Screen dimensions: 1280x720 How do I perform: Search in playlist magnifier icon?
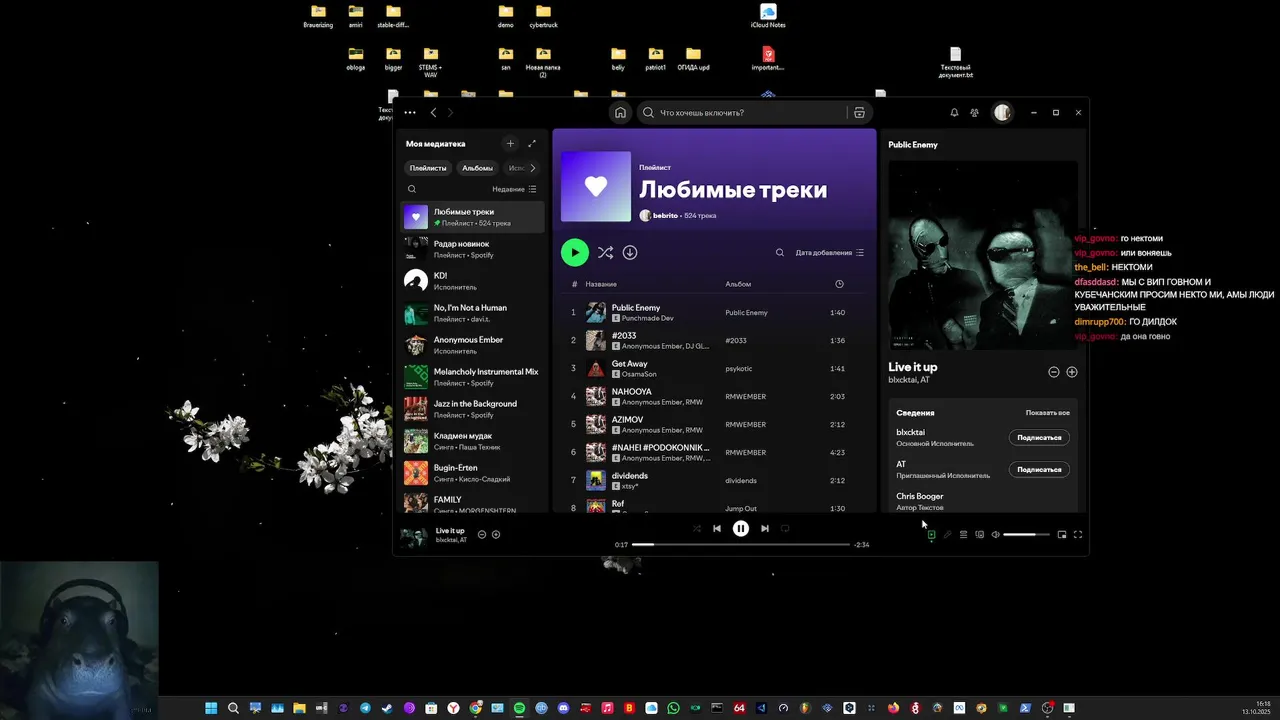click(x=780, y=253)
